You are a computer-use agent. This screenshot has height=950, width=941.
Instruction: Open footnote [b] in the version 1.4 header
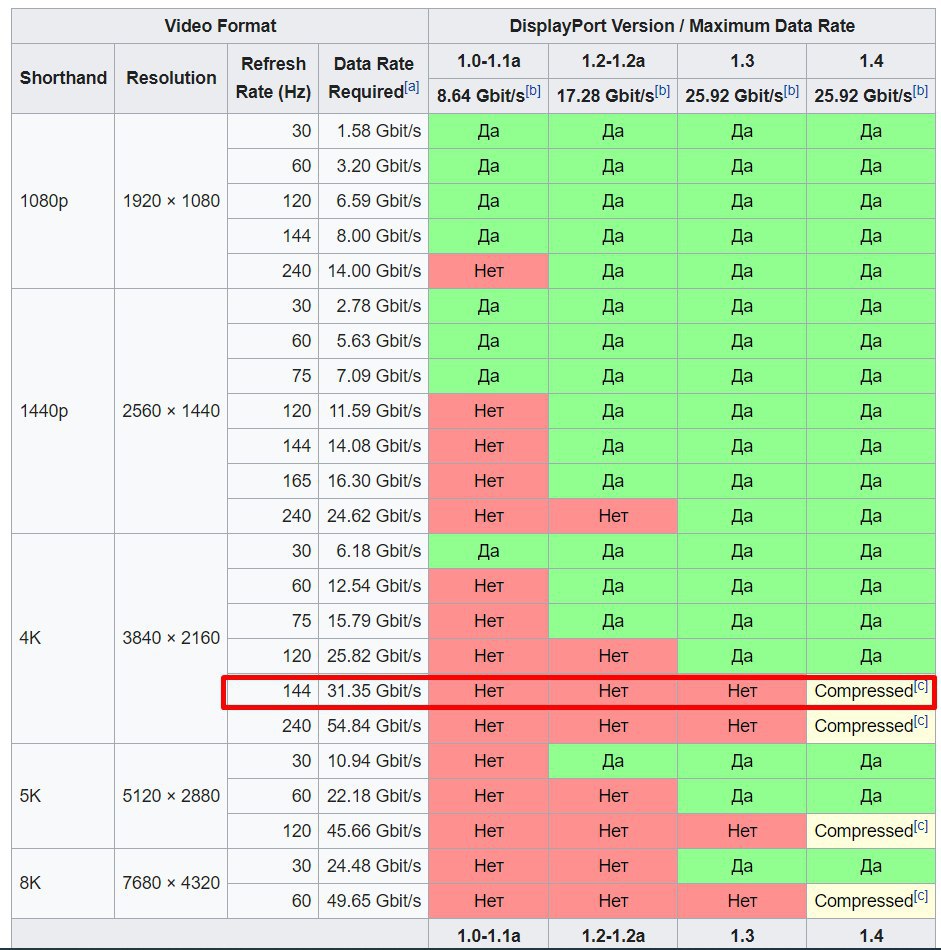click(x=920, y=90)
